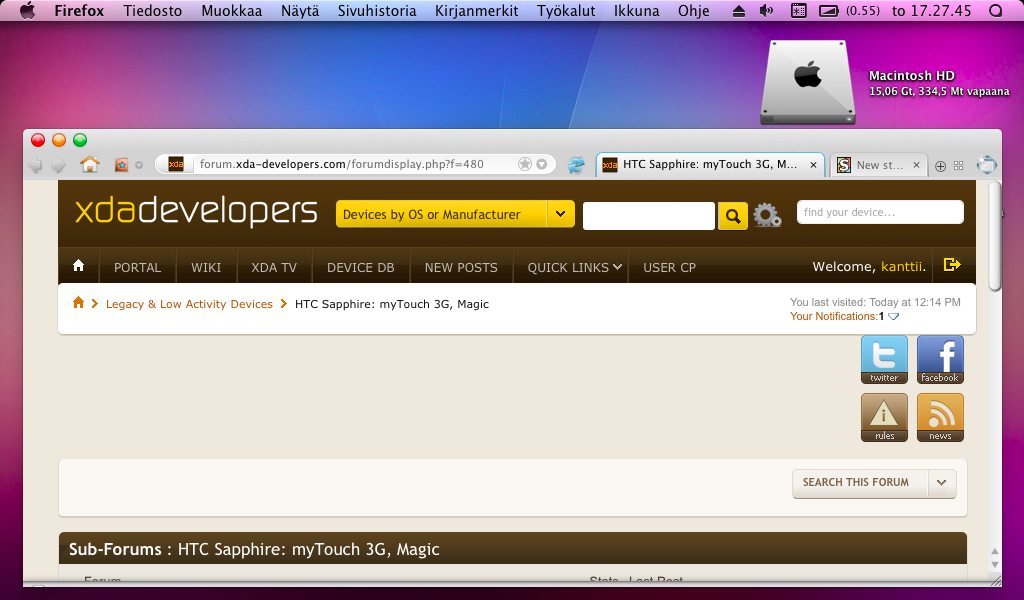Click Firefox's home button in the toolbar

(x=88, y=164)
